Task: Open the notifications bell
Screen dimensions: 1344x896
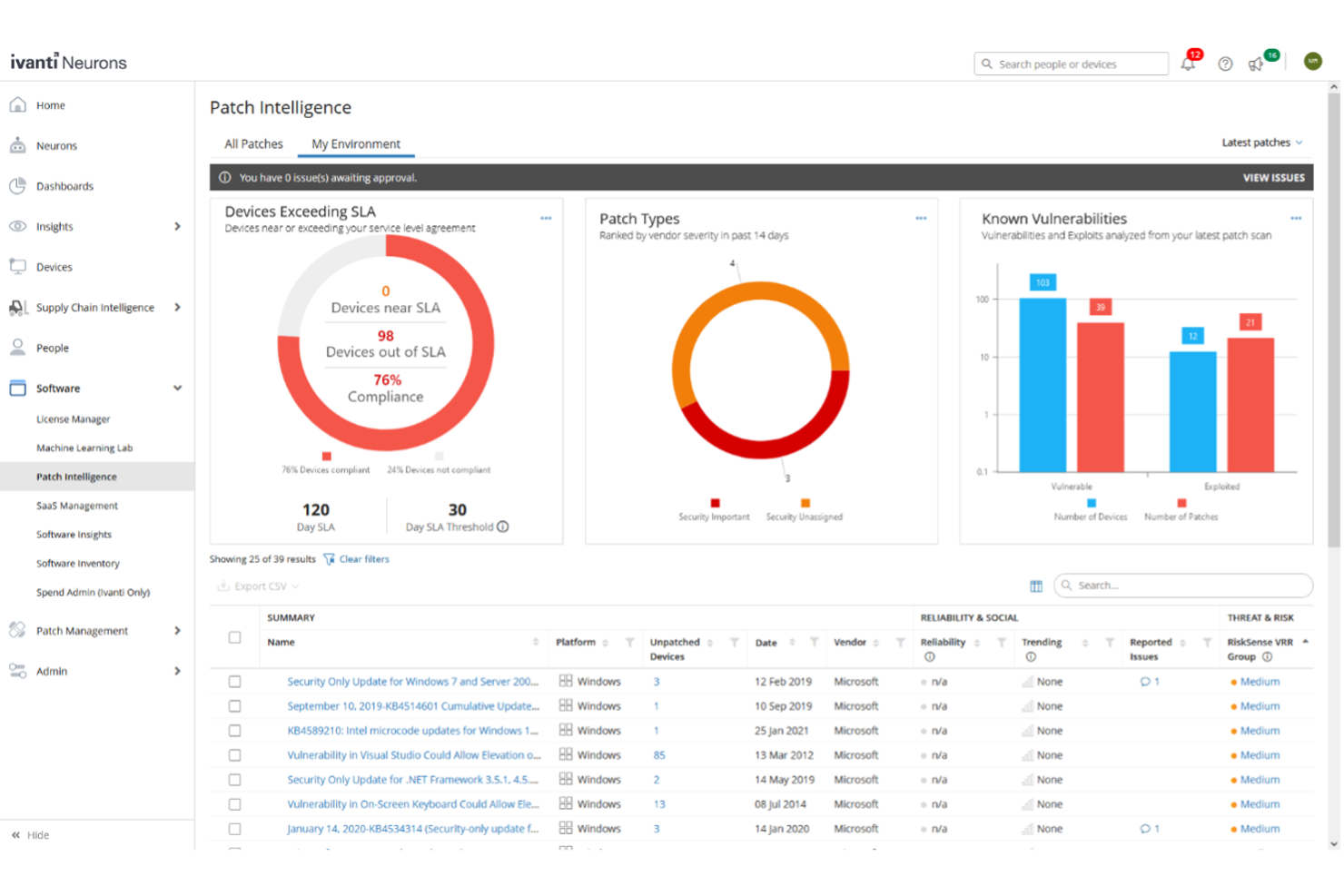Action: [1188, 64]
